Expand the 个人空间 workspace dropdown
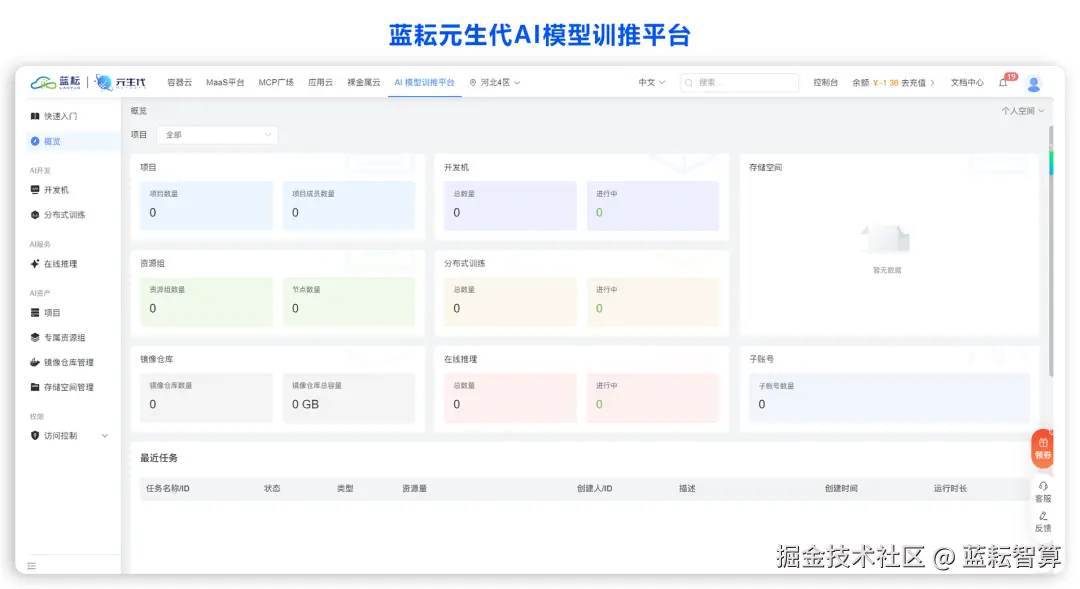The width and height of the screenshot is (1080, 589). [x=1022, y=111]
